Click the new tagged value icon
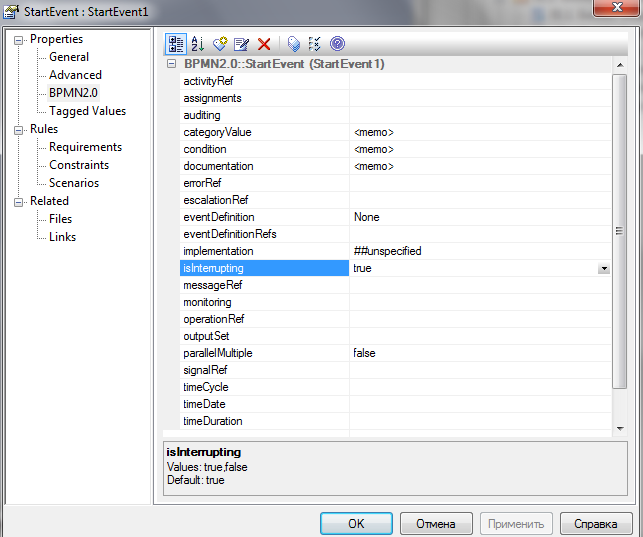Viewport: 643px width, 537px height. pos(220,44)
